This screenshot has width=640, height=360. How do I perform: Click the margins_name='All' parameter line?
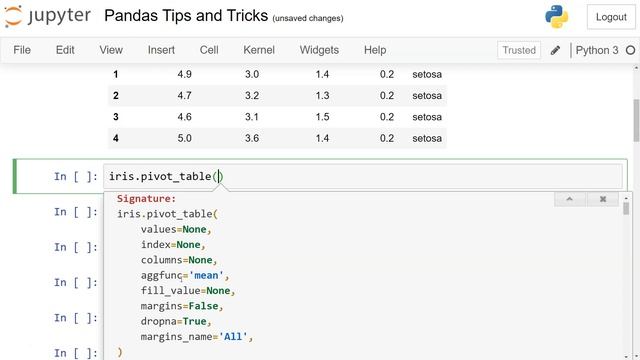(197, 337)
